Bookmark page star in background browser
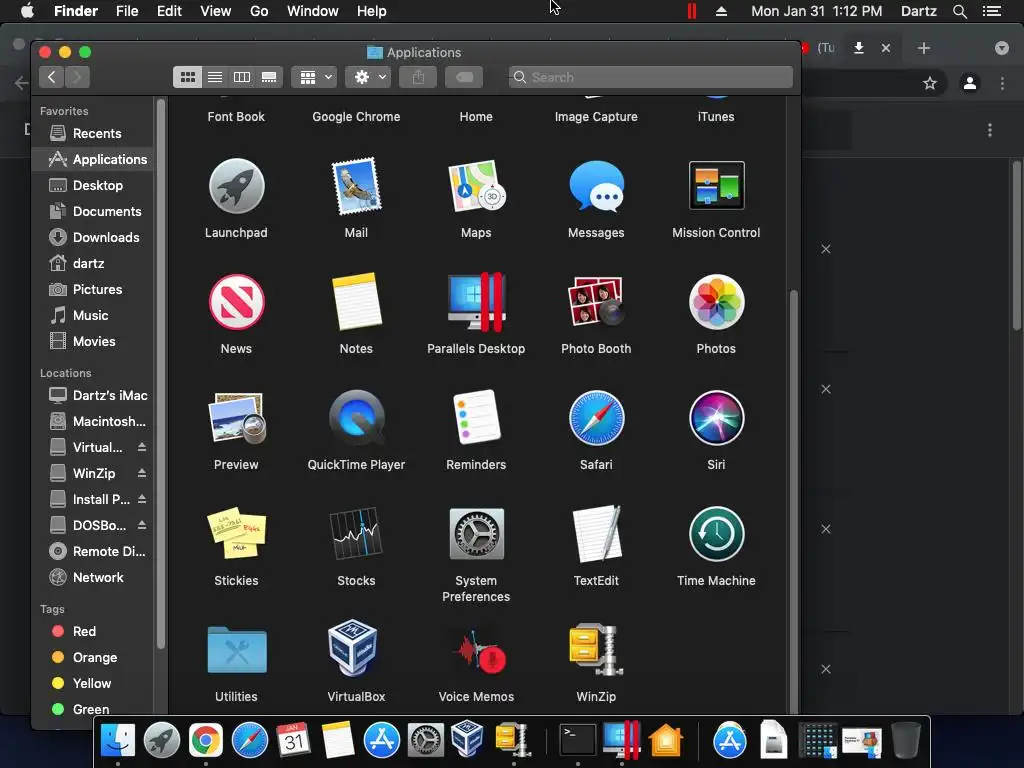This screenshot has height=768, width=1024. pos(930,83)
